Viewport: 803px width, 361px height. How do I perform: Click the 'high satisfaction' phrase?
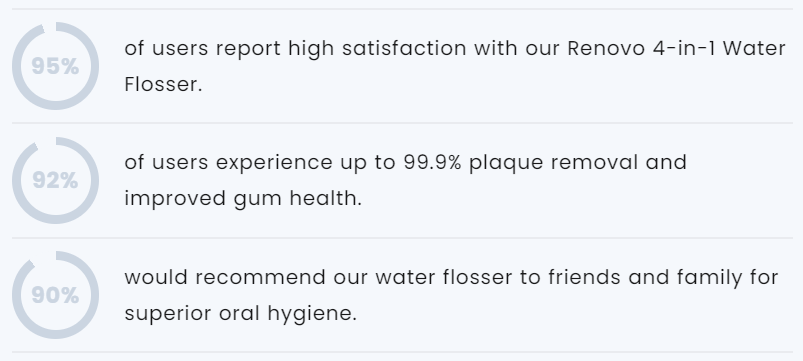pos(377,49)
